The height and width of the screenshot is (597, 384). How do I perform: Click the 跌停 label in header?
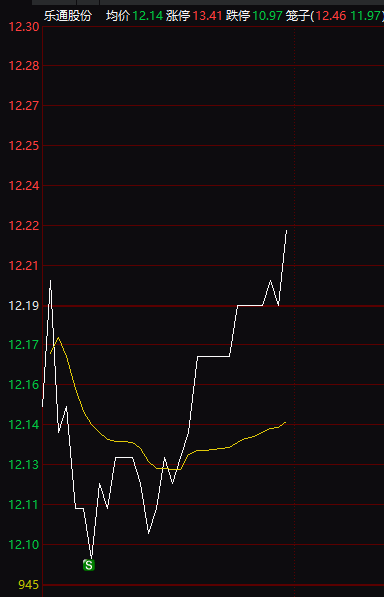238,16
